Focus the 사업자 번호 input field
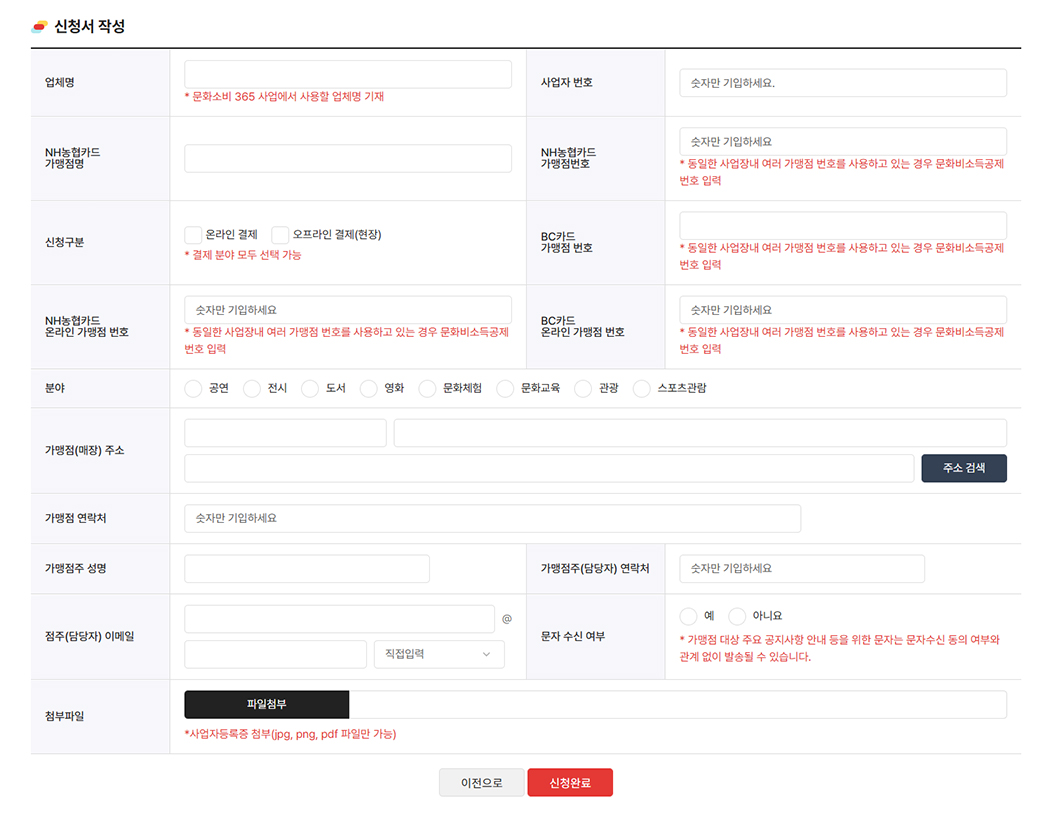The image size is (1052, 818). point(842,83)
